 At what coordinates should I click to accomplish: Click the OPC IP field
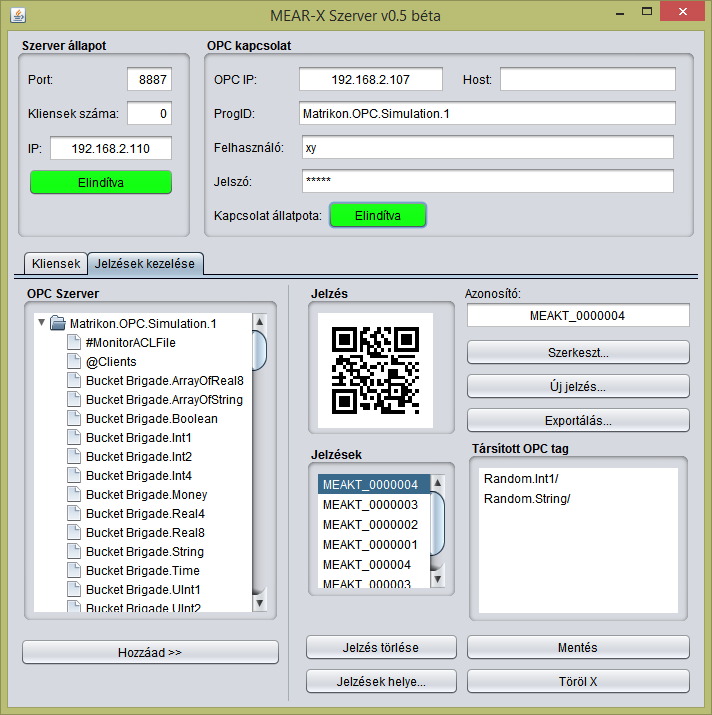pos(370,79)
